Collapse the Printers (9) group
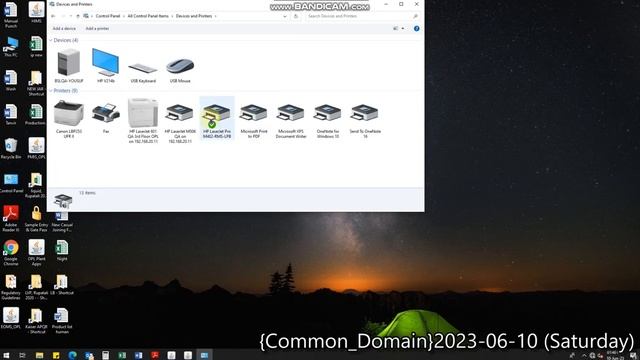Screen dimensions: 640x360 point(51,91)
